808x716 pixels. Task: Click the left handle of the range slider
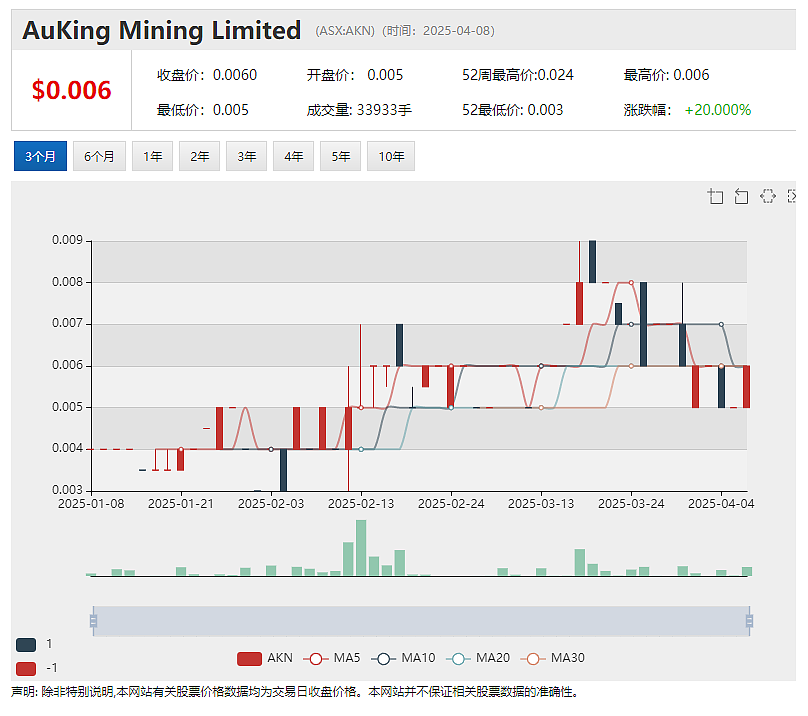coord(93,621)
